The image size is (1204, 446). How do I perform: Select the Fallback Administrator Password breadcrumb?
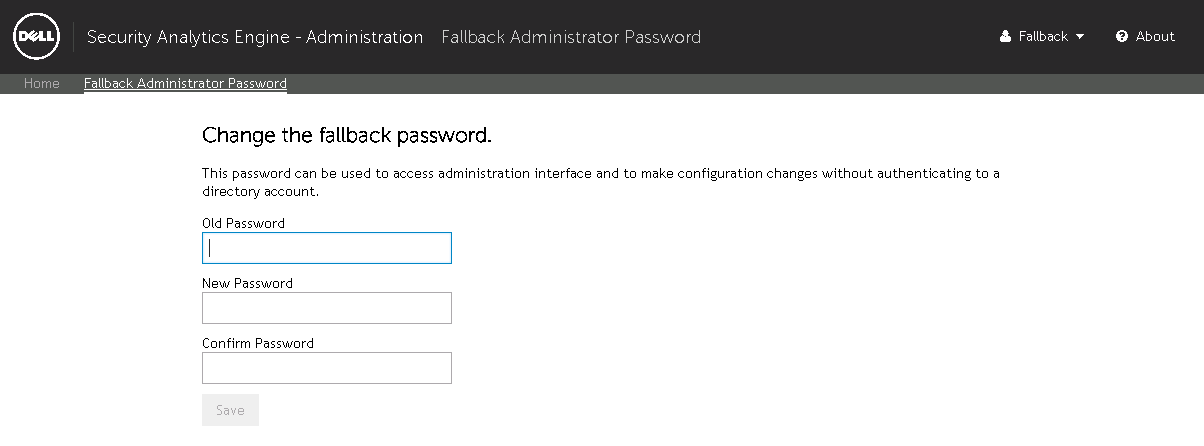coord(185,84)
